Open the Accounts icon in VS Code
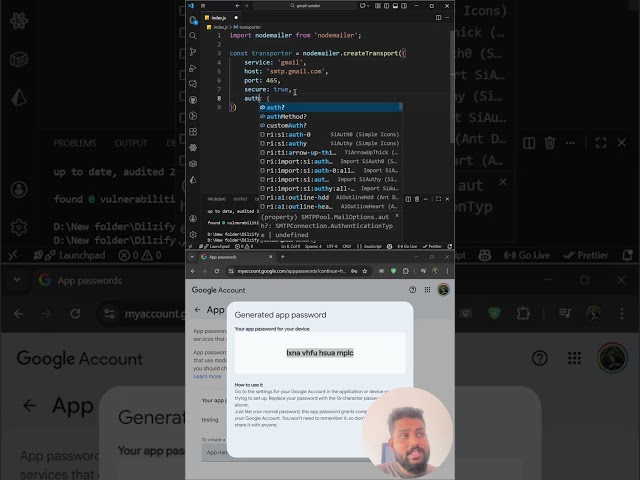Viewport: 640px width, 480px height. tap(193, 219)
